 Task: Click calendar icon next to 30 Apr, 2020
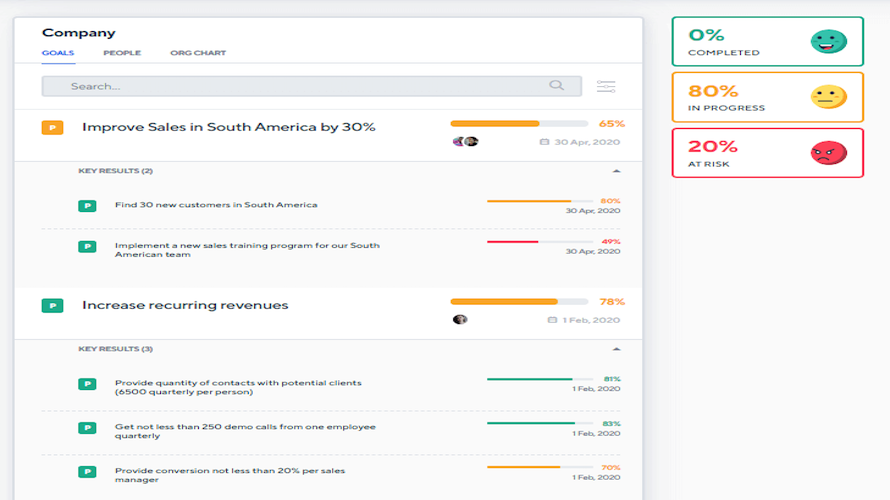[x=544, y=142]
